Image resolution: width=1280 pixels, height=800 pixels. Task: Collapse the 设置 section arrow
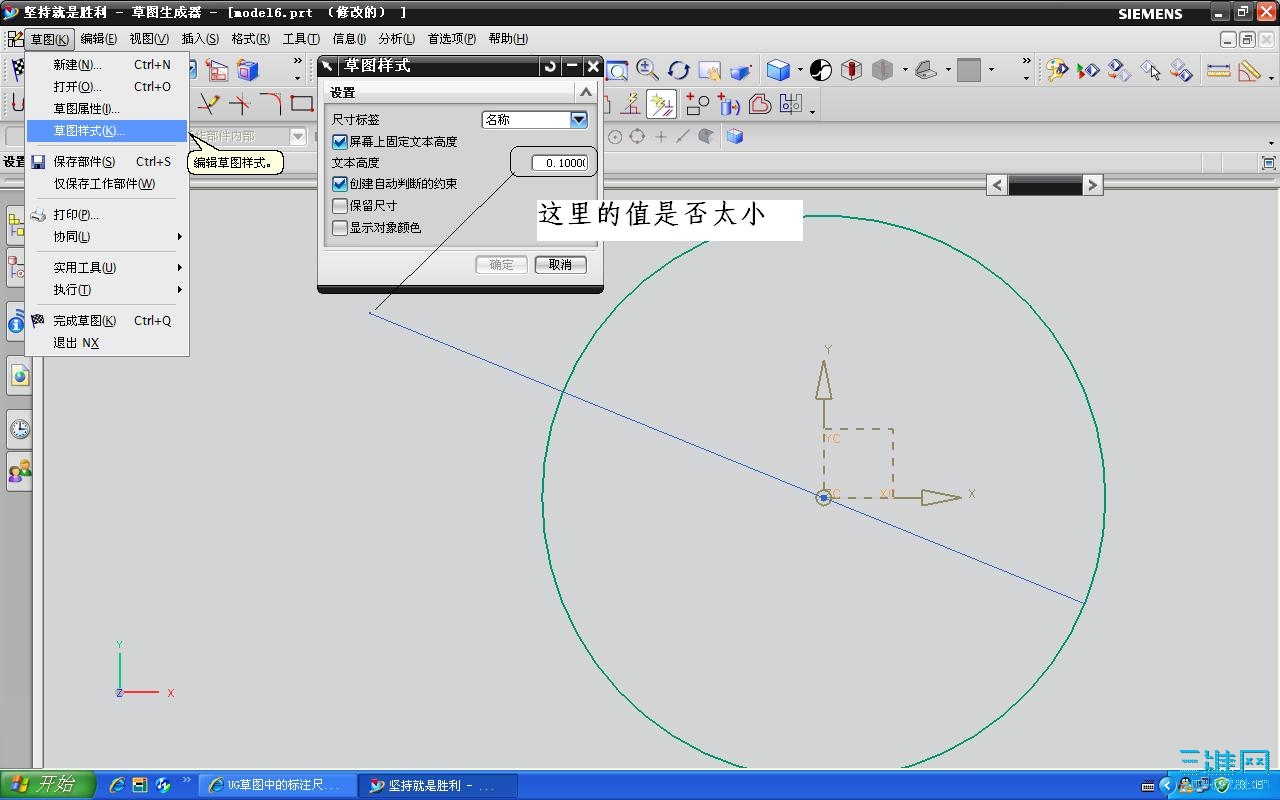pos(586,92)
